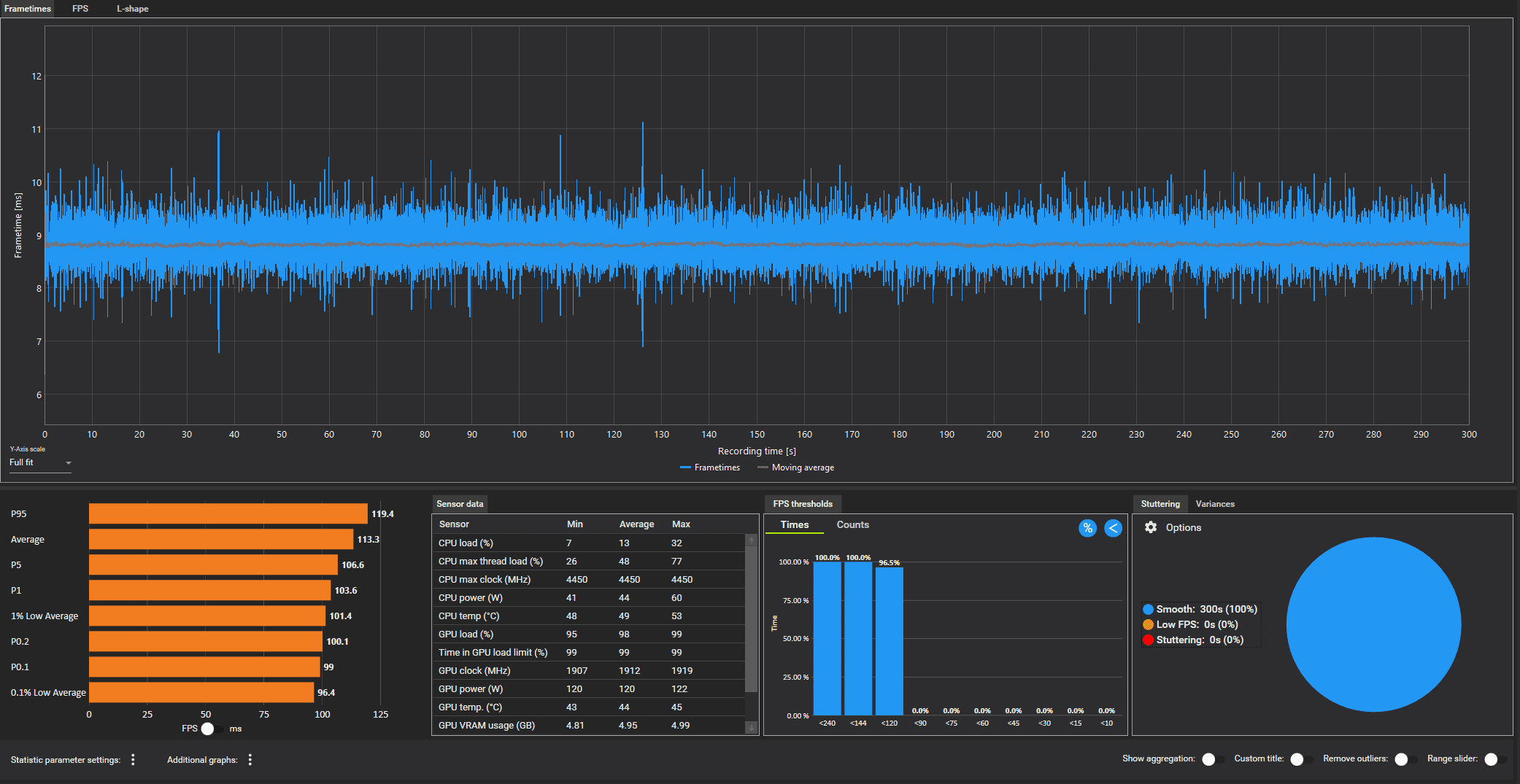The height and width of the screenshot is (784, 1520).
Task: Click the Options label in stuttering panel
Action: coord(1183,527)
